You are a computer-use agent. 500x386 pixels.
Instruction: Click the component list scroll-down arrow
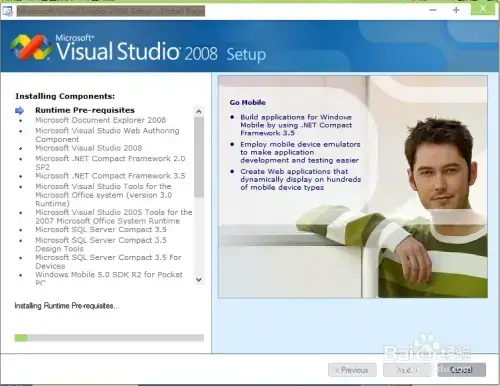(199, 280)
